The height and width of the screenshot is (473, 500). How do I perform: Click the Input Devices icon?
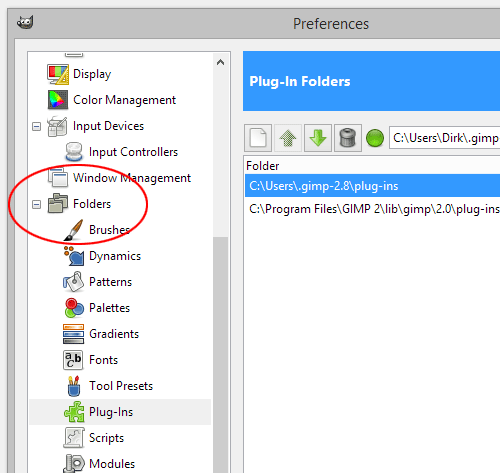pos(57,126)
